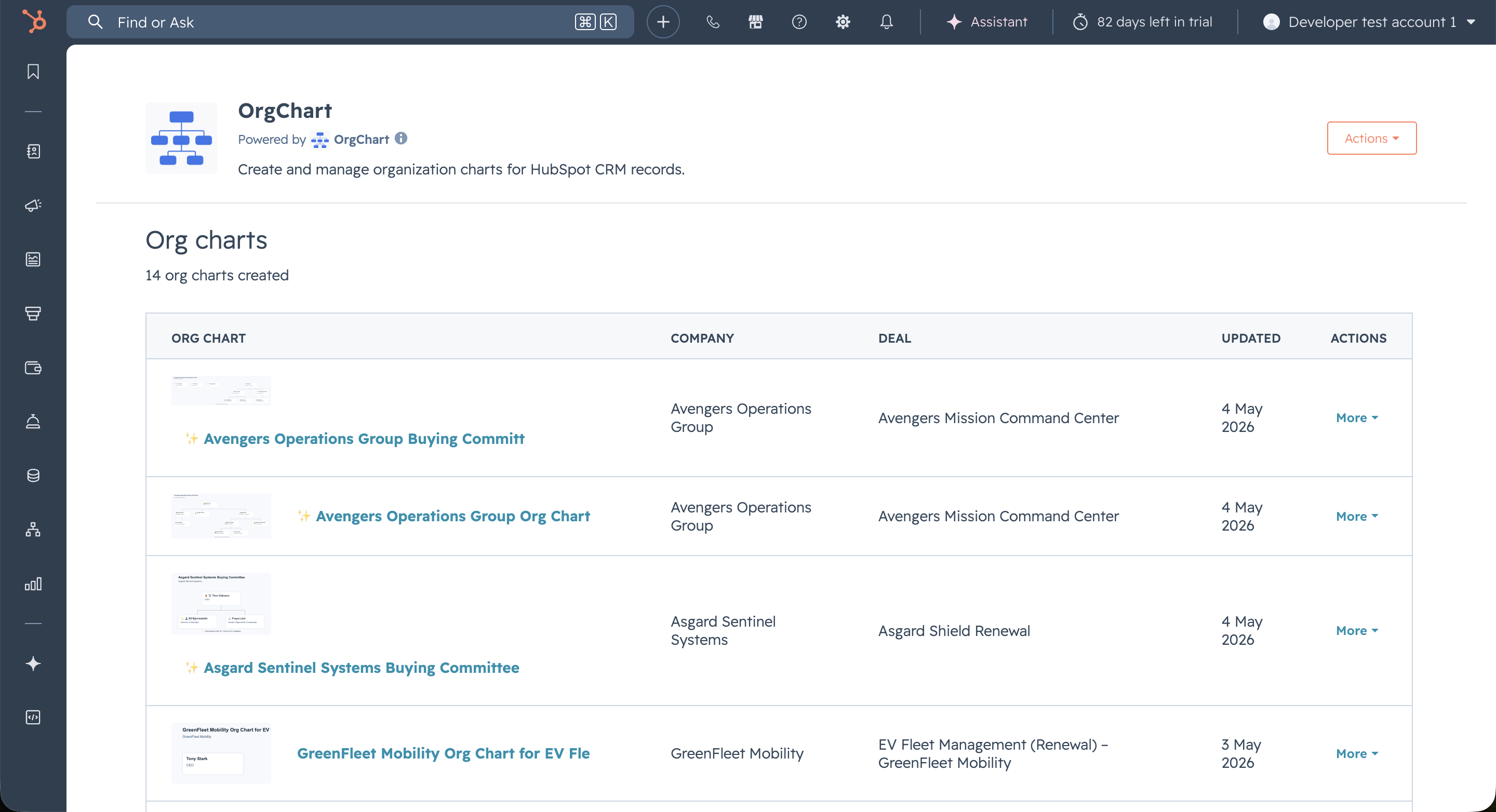Viewport: 1496px width, 812px height.
Task: Open Automation workflow icon in sidebar
Action: click(x=33, y=530)
